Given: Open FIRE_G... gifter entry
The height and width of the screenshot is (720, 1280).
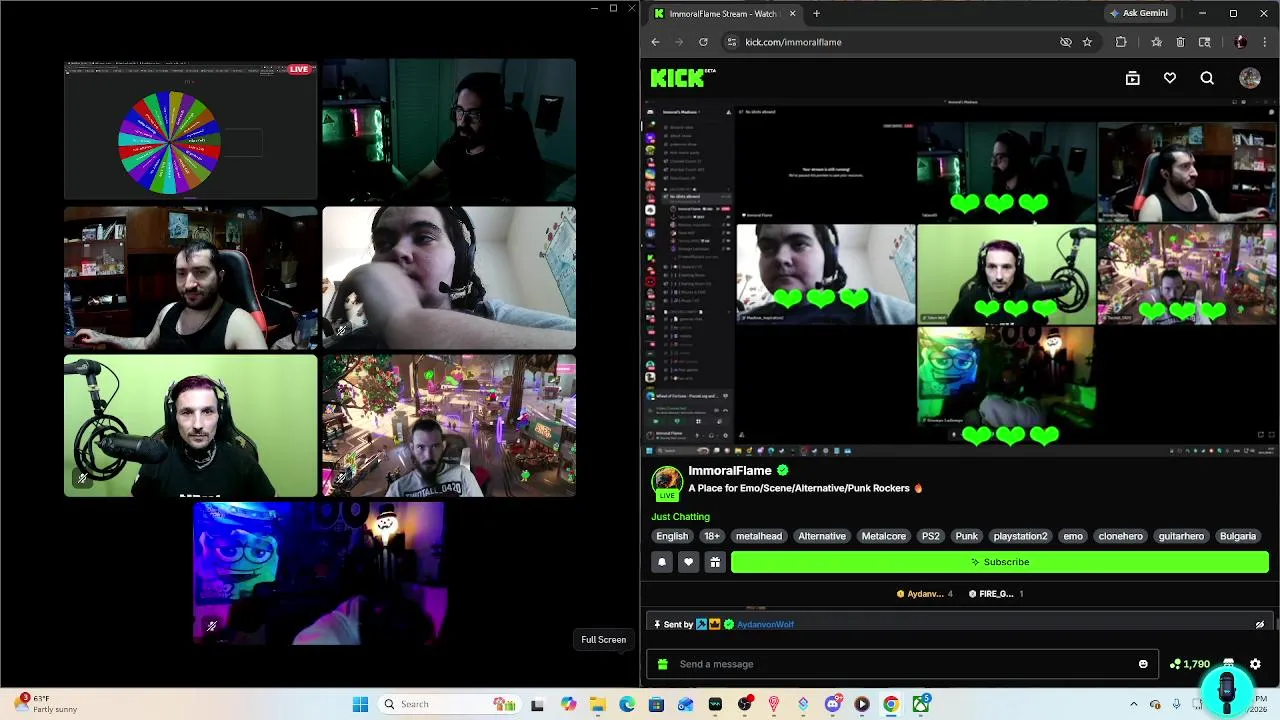Looking at the screenshot, I should pos(996,594).
